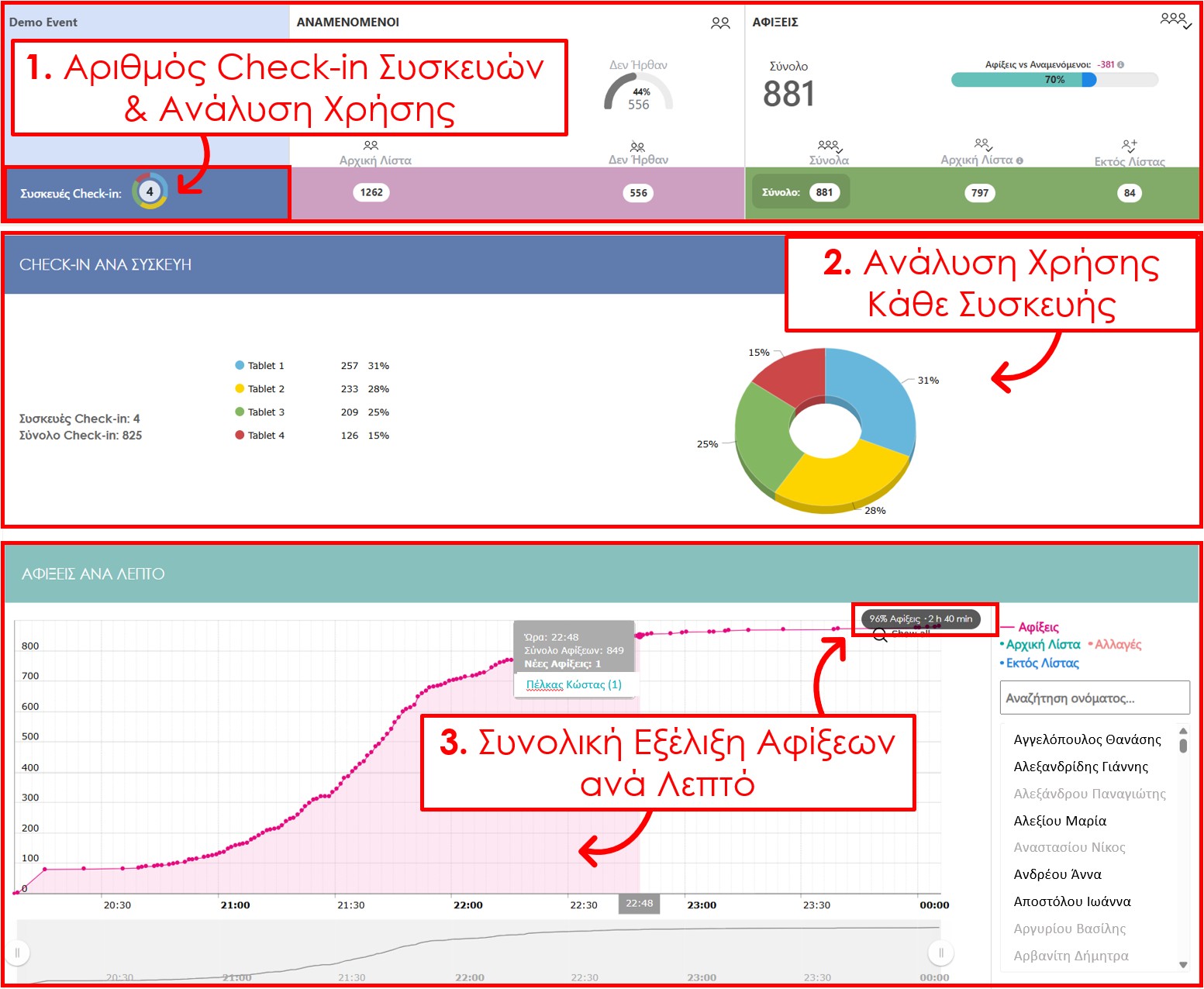Toggle Tablet 4 legend entry in device chart
The image size is (1204, 989).
click(x=260, y=436)
